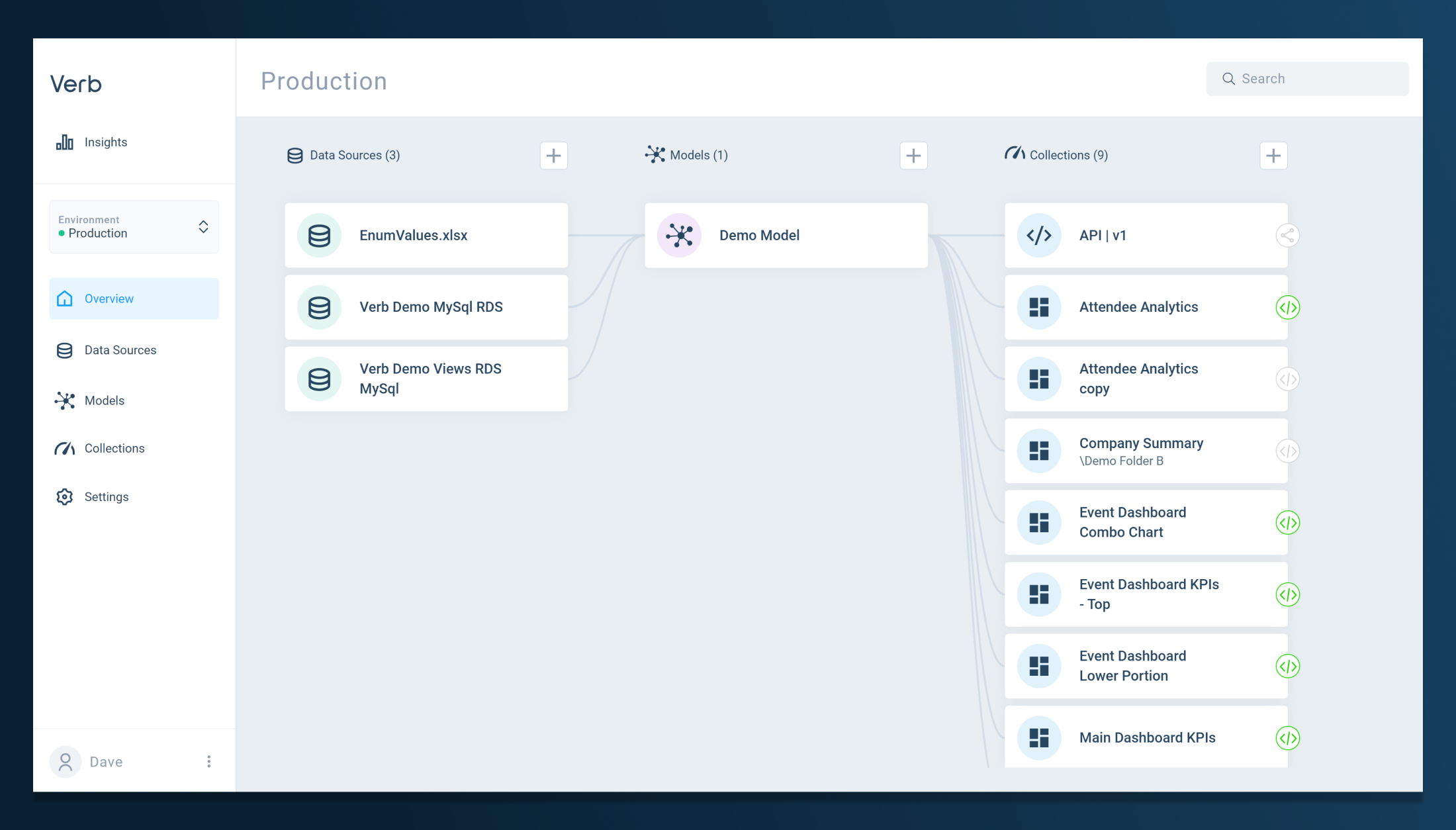Open Insights from the sidebar

(x=105, y=142)
